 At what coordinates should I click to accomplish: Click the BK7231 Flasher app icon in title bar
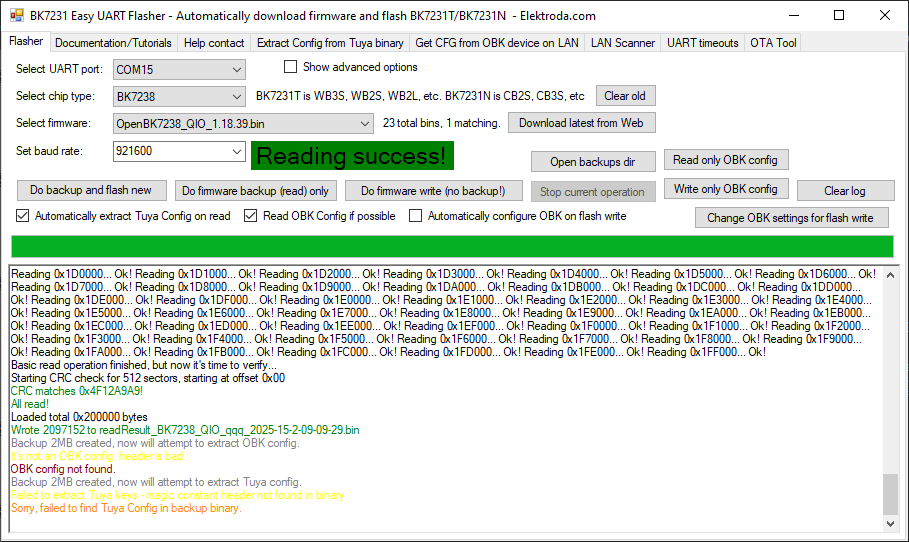pos(17,16)
